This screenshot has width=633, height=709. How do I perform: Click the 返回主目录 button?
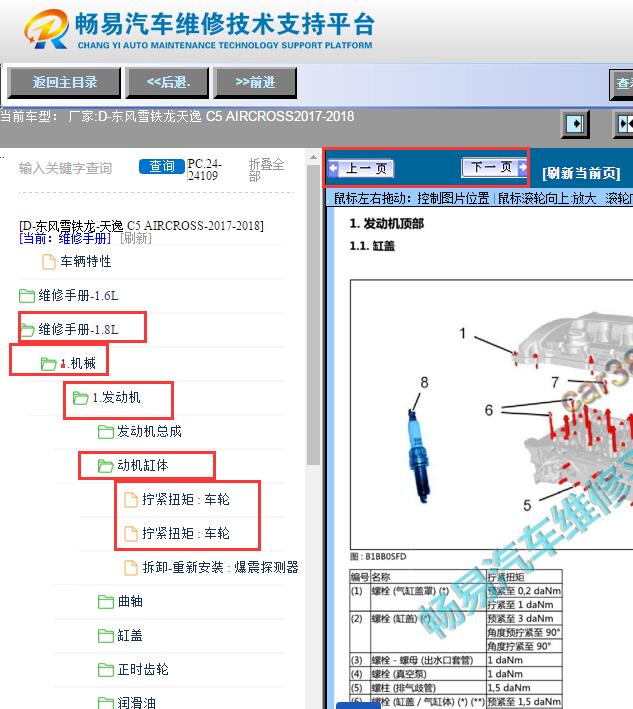coord(64,82)
